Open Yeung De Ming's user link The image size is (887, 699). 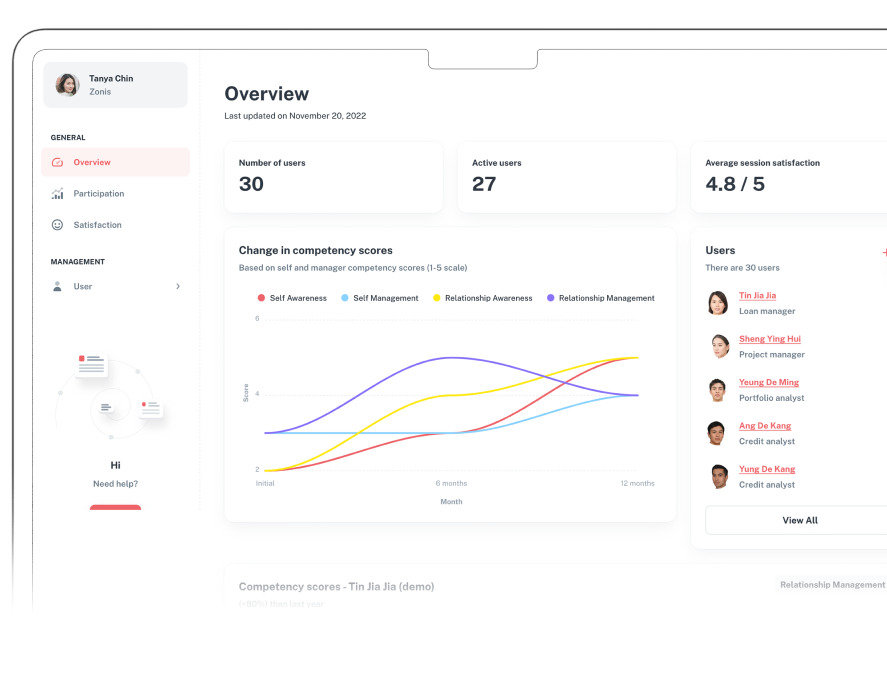pyautogui.click(x=769, y=383)
